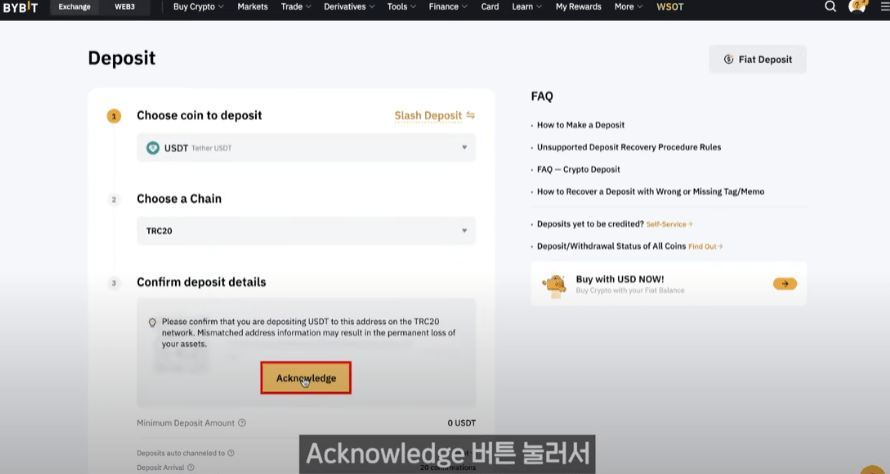The width and height of the screenshot is (890, 474).
Task: Click the lightbulb notice icon
Action: point(152,322)
